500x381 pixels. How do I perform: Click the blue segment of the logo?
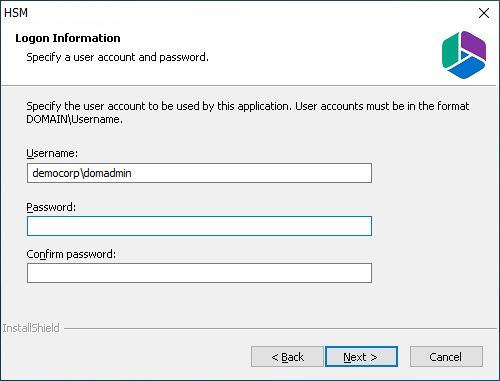tap(467, 68)
